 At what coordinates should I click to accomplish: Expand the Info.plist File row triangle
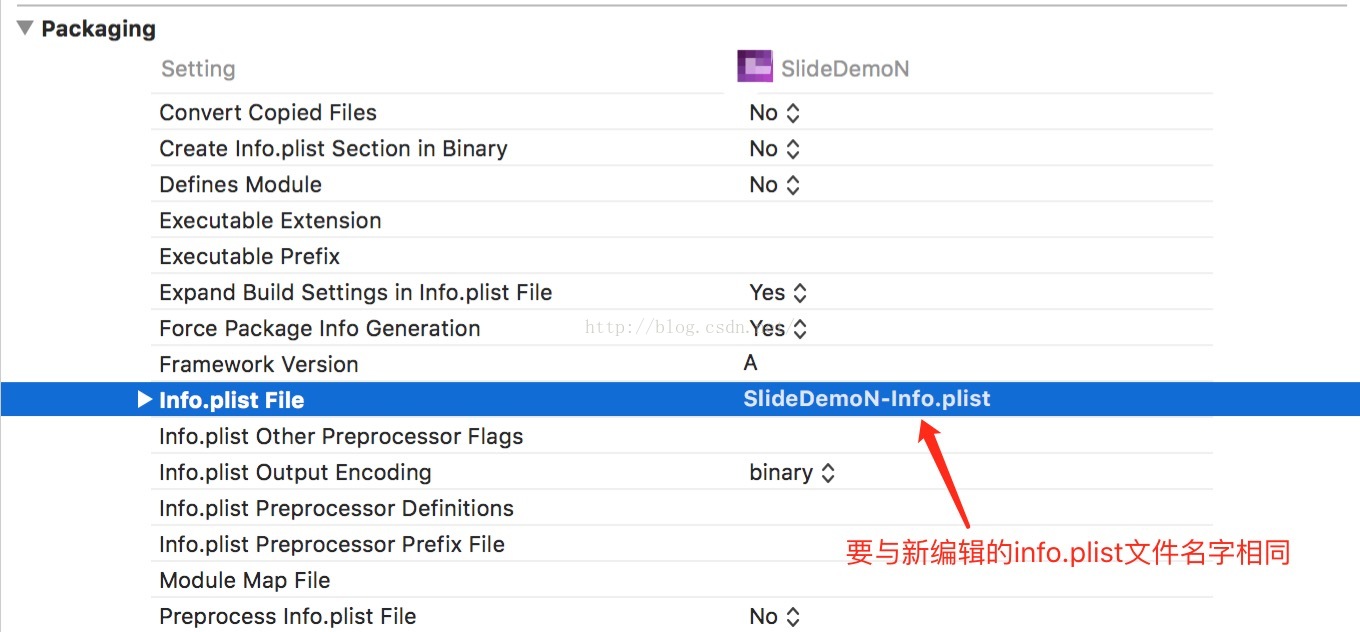pos(144,400)
